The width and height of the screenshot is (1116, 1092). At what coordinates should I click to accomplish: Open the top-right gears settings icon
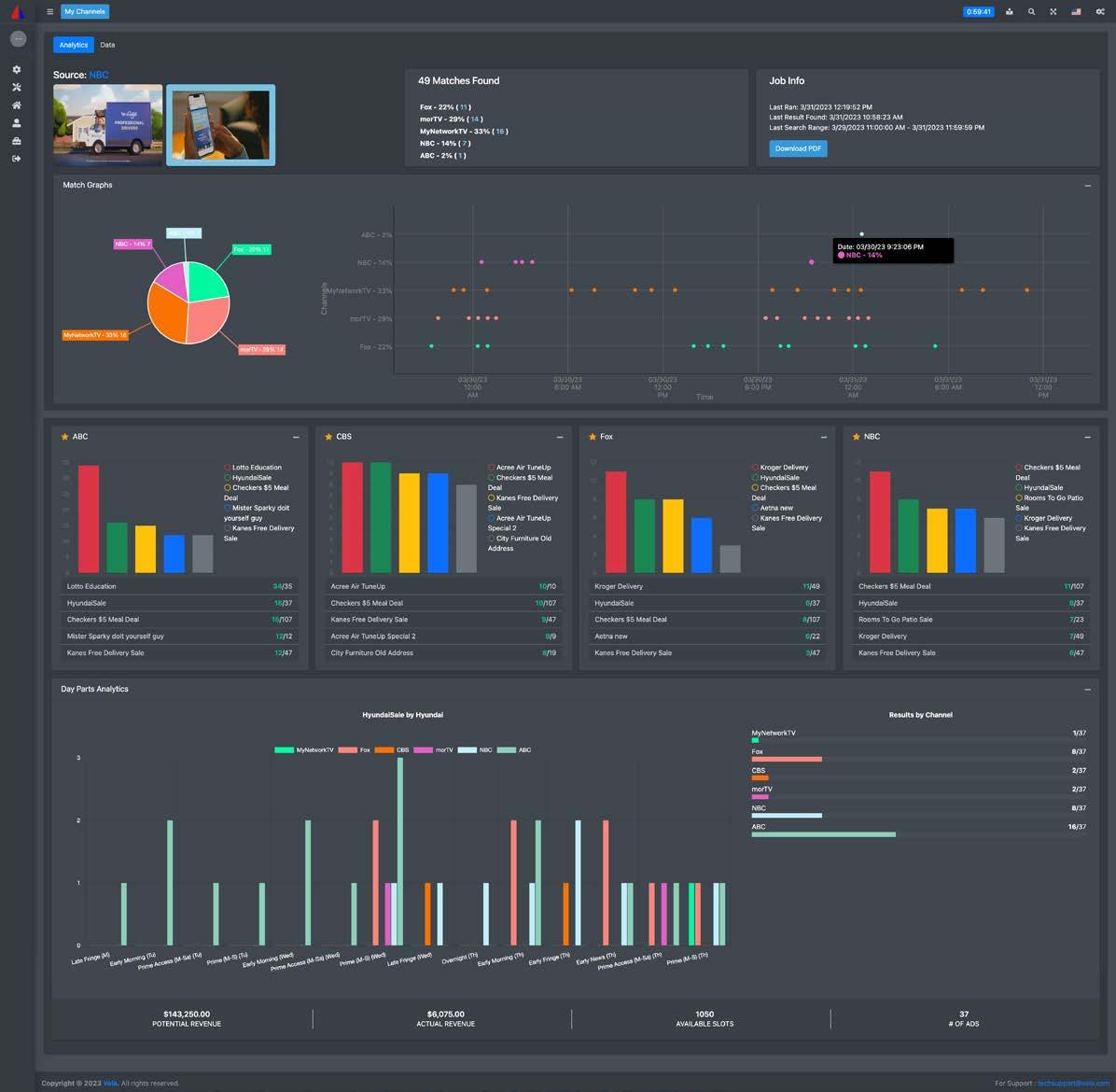tap(1100, 11)
